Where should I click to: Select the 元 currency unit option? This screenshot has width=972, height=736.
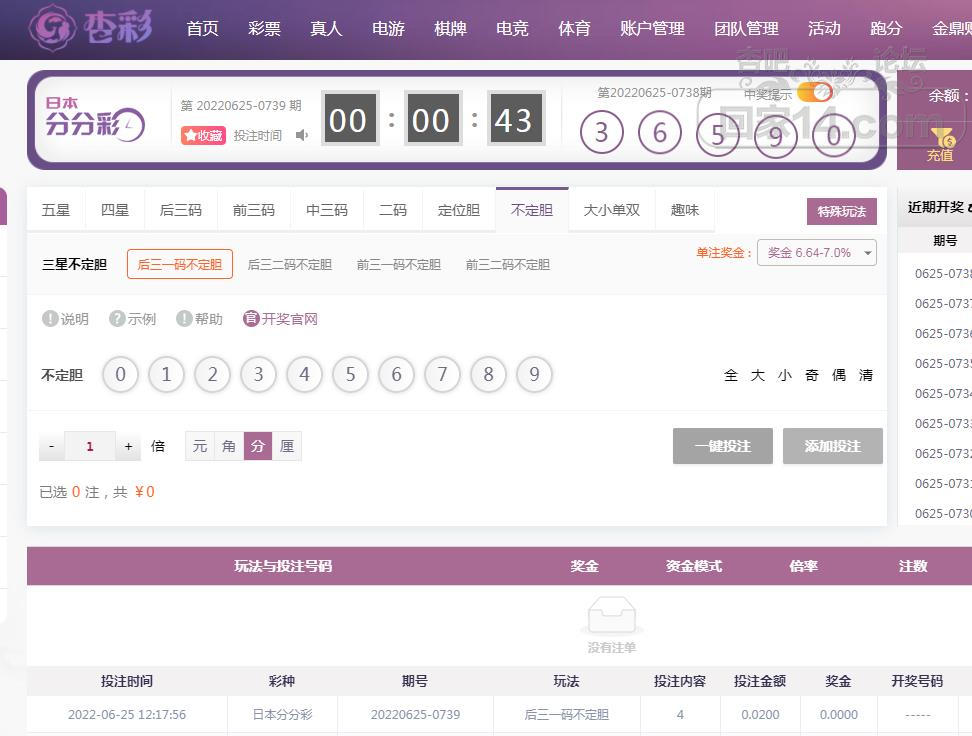(x=200, y=446)
